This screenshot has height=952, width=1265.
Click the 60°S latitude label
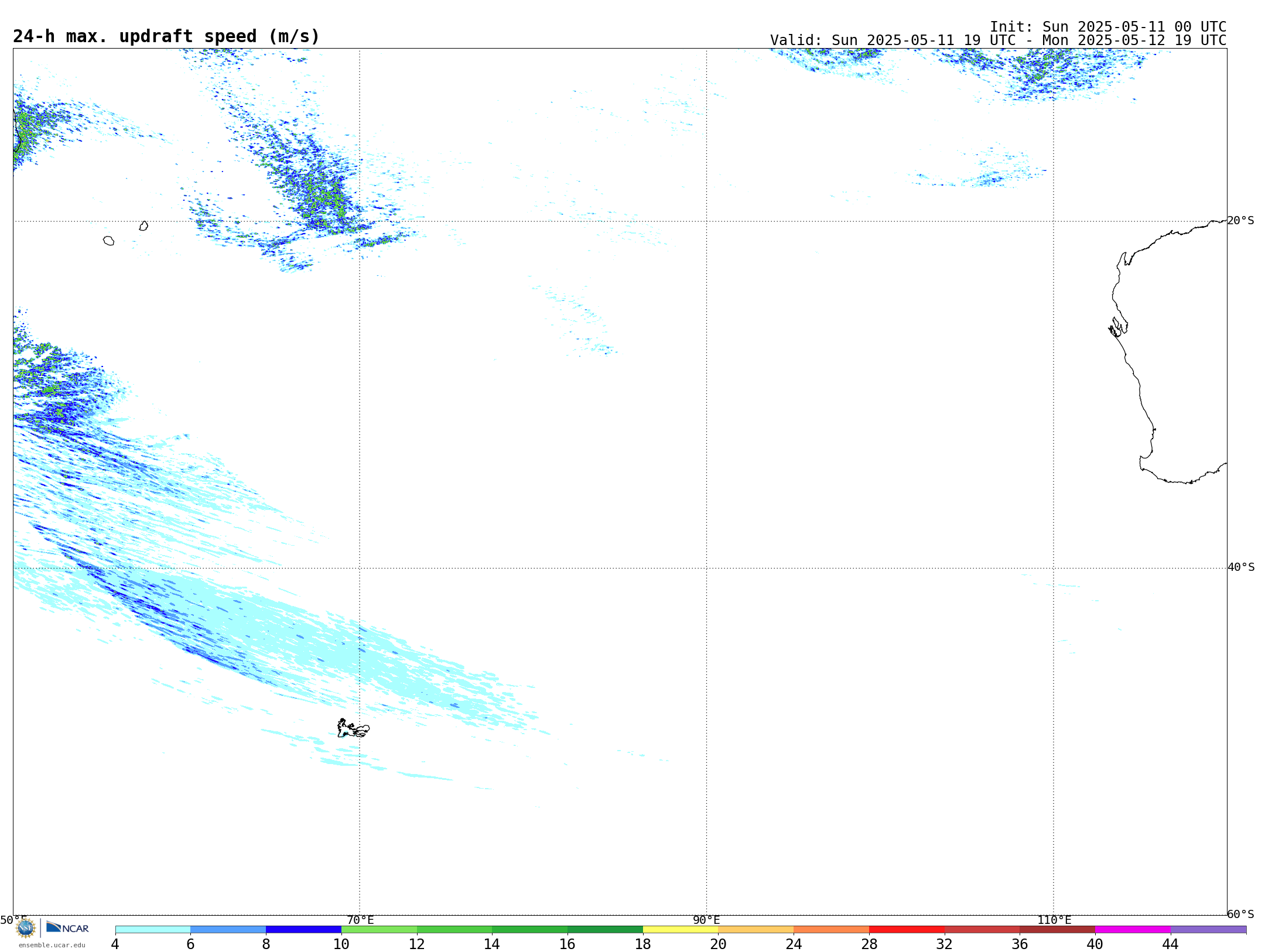tap(1241, 914)
